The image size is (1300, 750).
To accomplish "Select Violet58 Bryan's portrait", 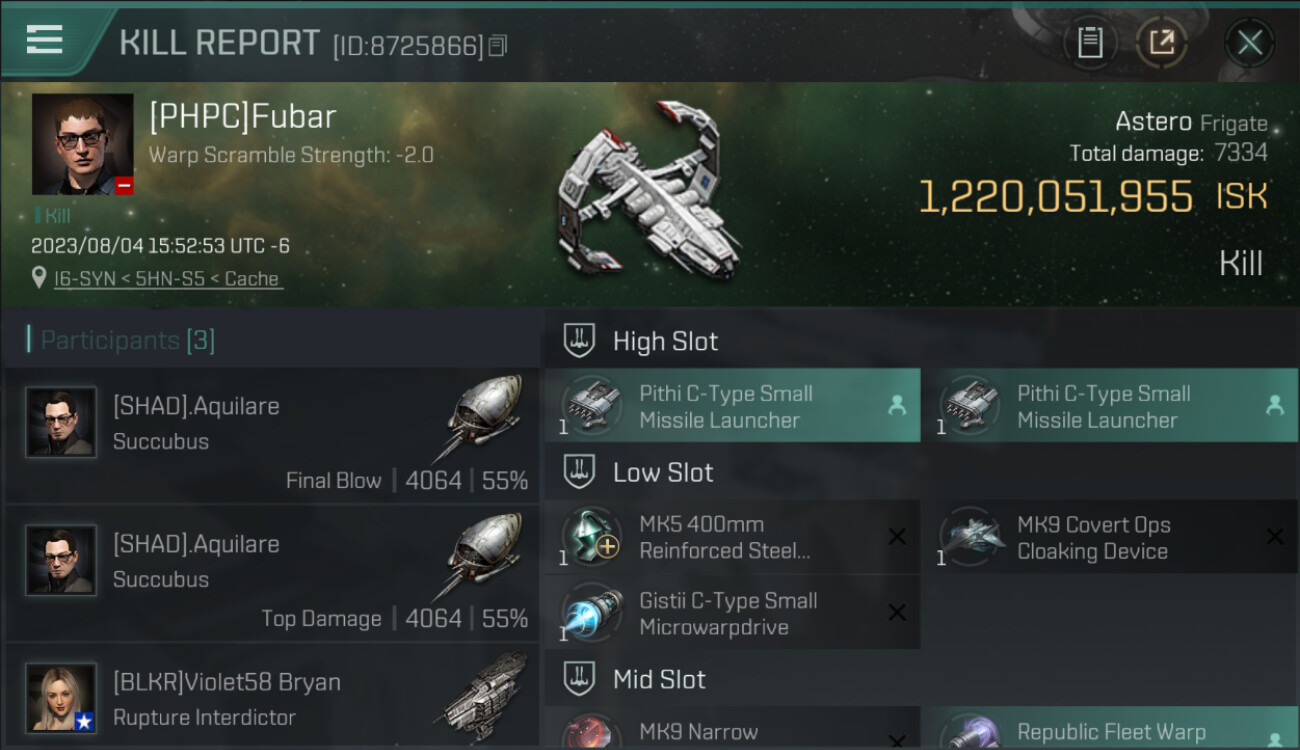I will coord(62,698).
